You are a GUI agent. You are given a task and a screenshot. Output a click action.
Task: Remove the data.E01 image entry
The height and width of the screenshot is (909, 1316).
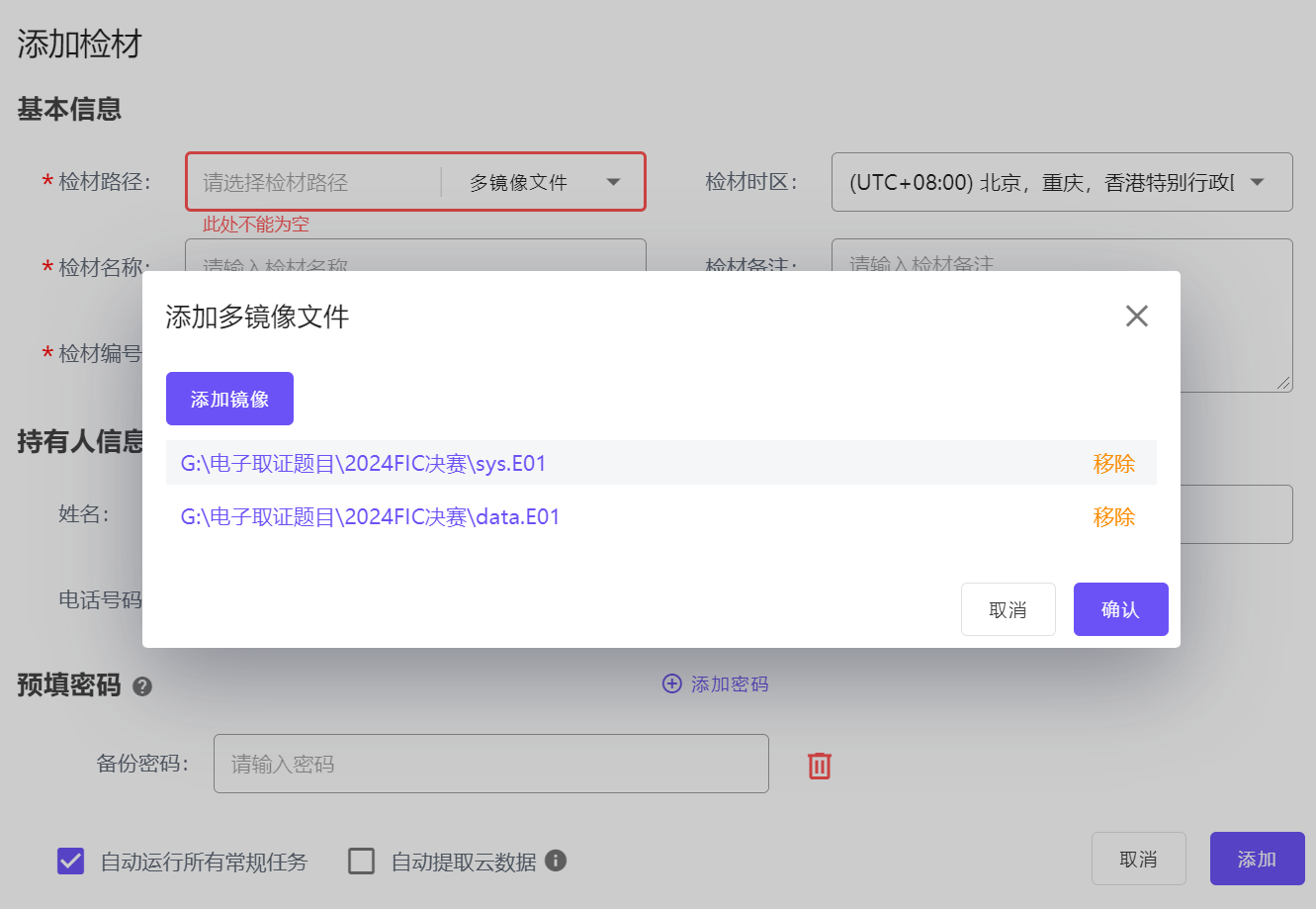1113,517
